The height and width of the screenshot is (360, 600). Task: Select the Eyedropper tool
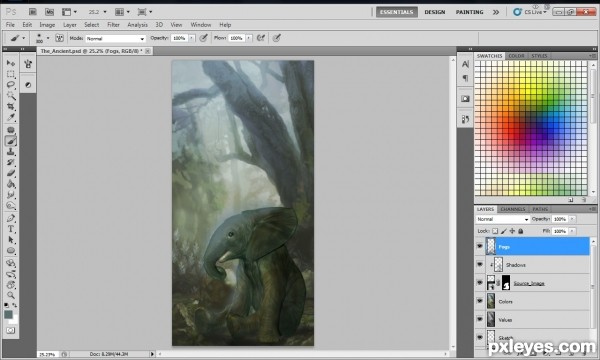(11, 117)
